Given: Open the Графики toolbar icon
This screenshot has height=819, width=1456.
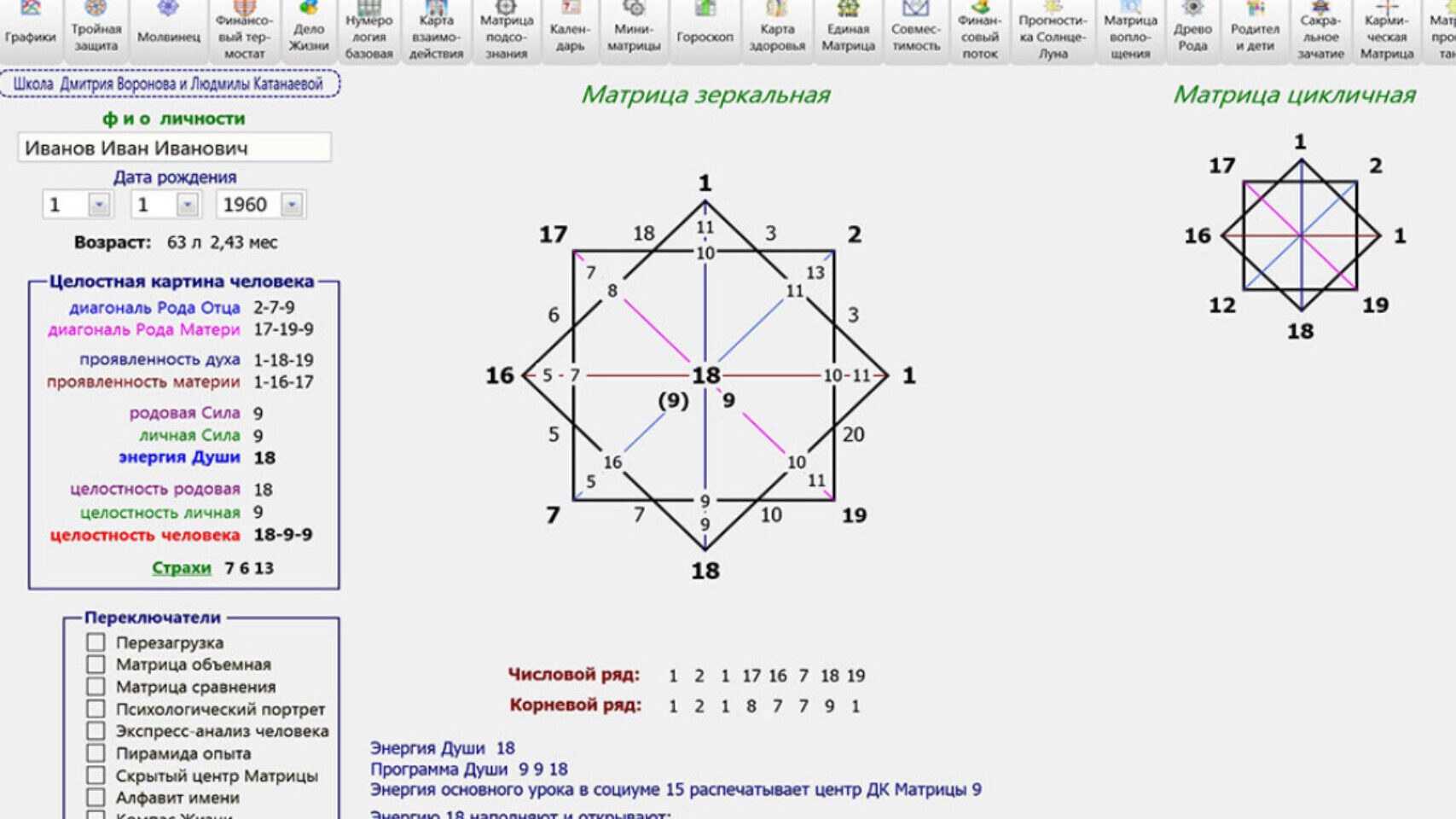Looking at the screenshot, I should 31,27.
